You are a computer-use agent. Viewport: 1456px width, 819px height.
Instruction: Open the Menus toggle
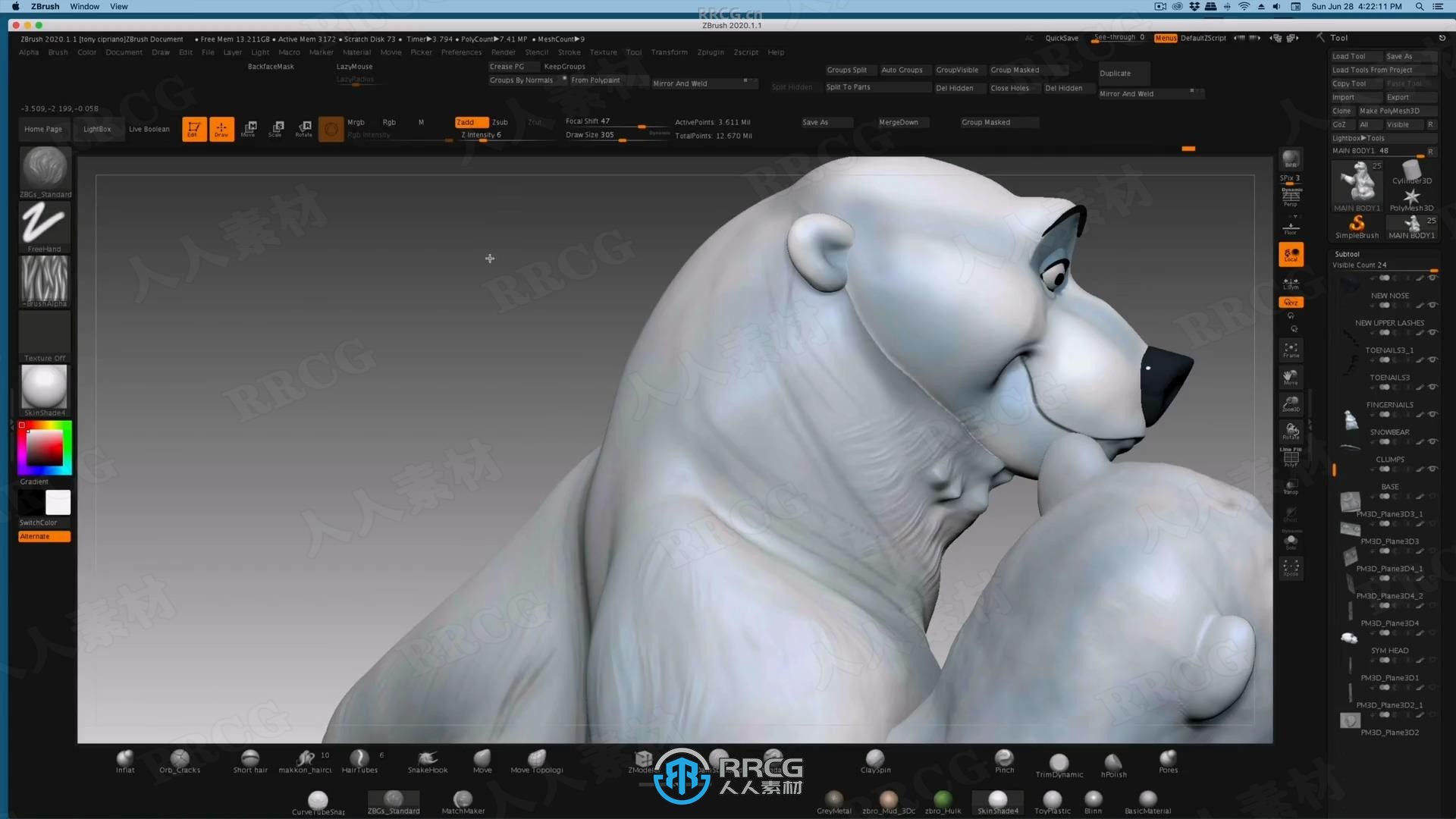tap(1166, 38)
